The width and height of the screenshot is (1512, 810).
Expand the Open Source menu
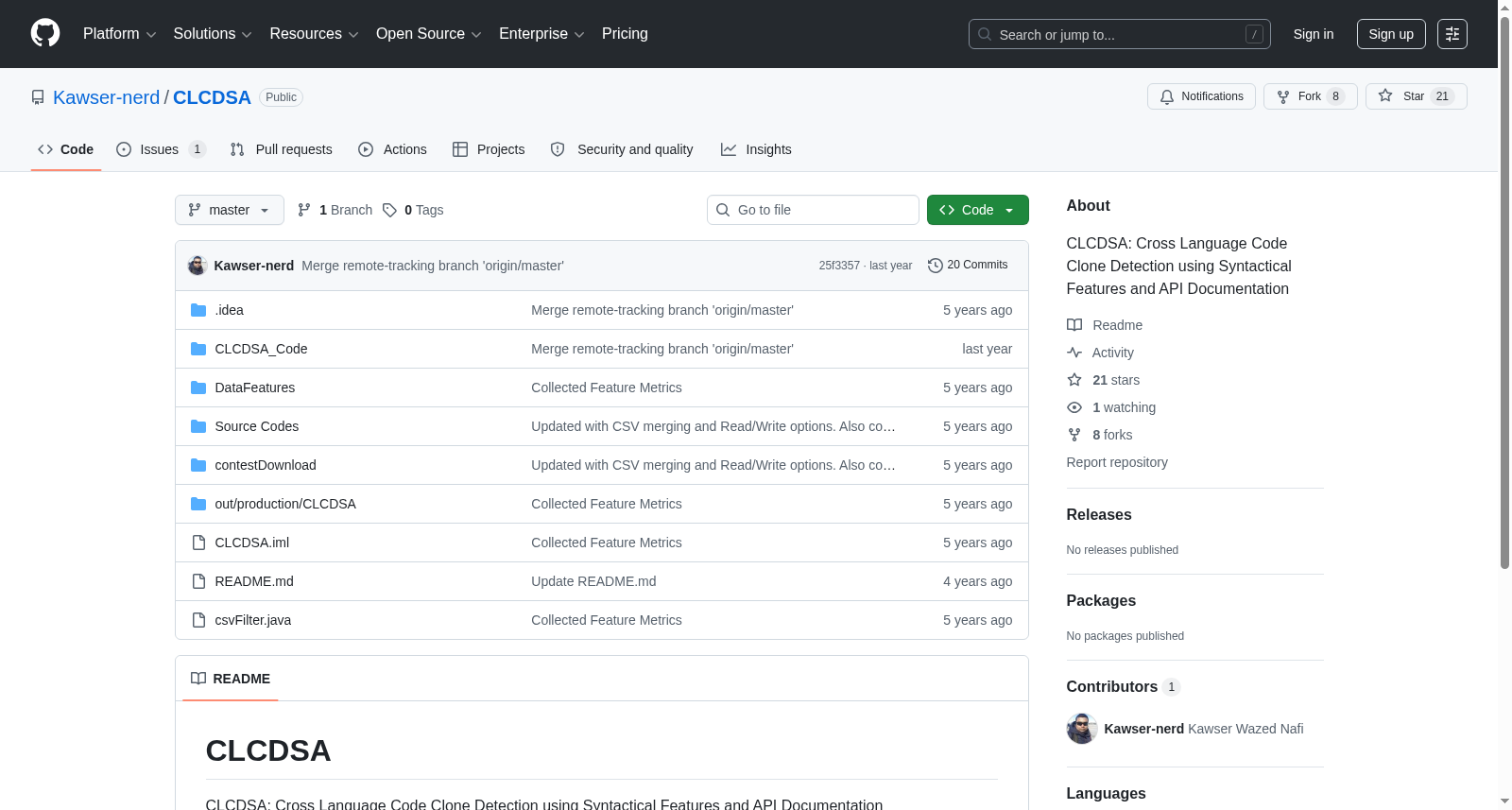(428, 34)
